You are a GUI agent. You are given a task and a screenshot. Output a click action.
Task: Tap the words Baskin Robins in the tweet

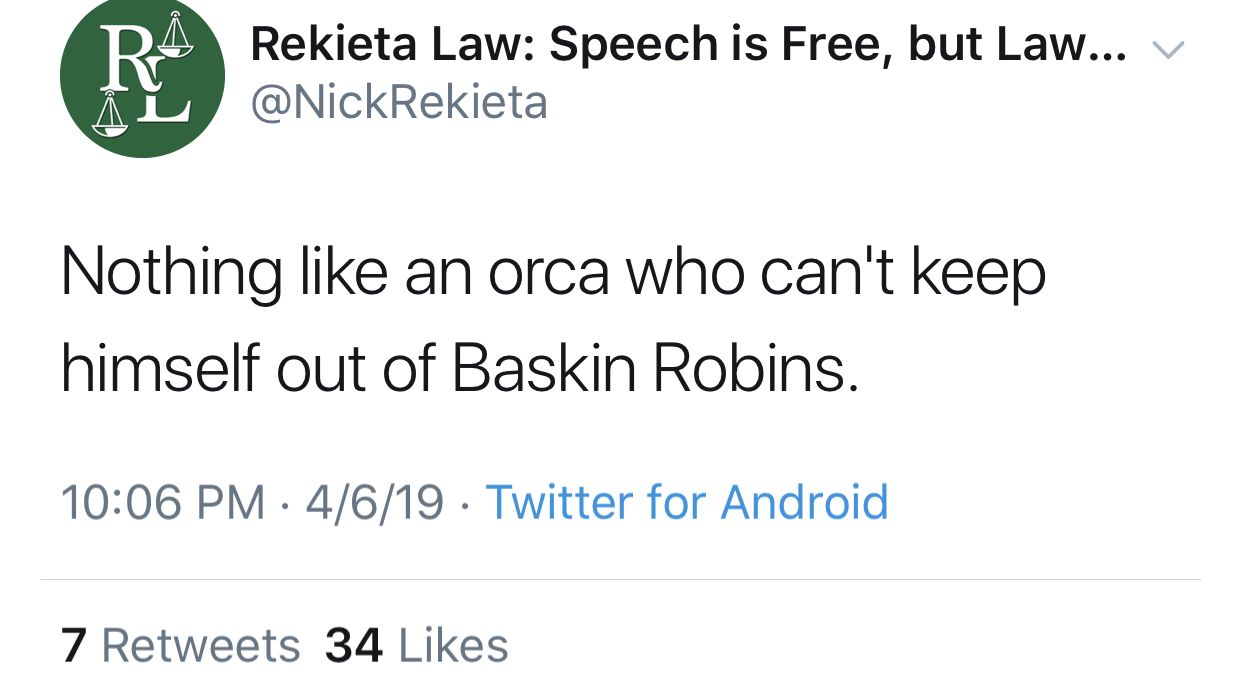click(x=655, y=369)
